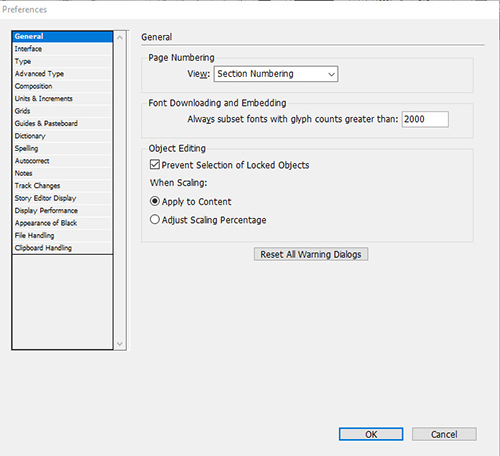Confirm preferences with OK button
The width and height of the screenshot is (500, 456).
tap(371, 434)
